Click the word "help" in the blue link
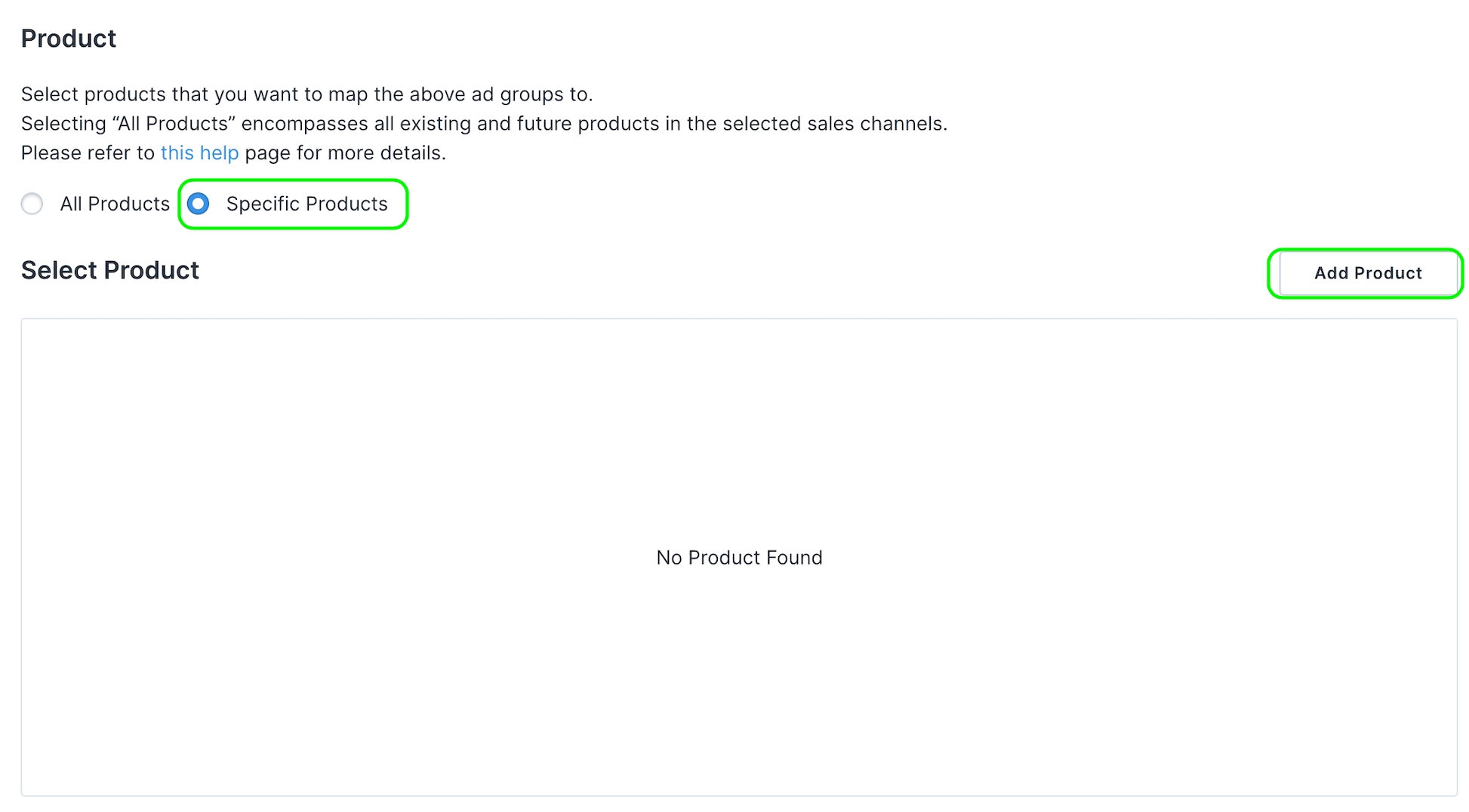 (219, 153)
